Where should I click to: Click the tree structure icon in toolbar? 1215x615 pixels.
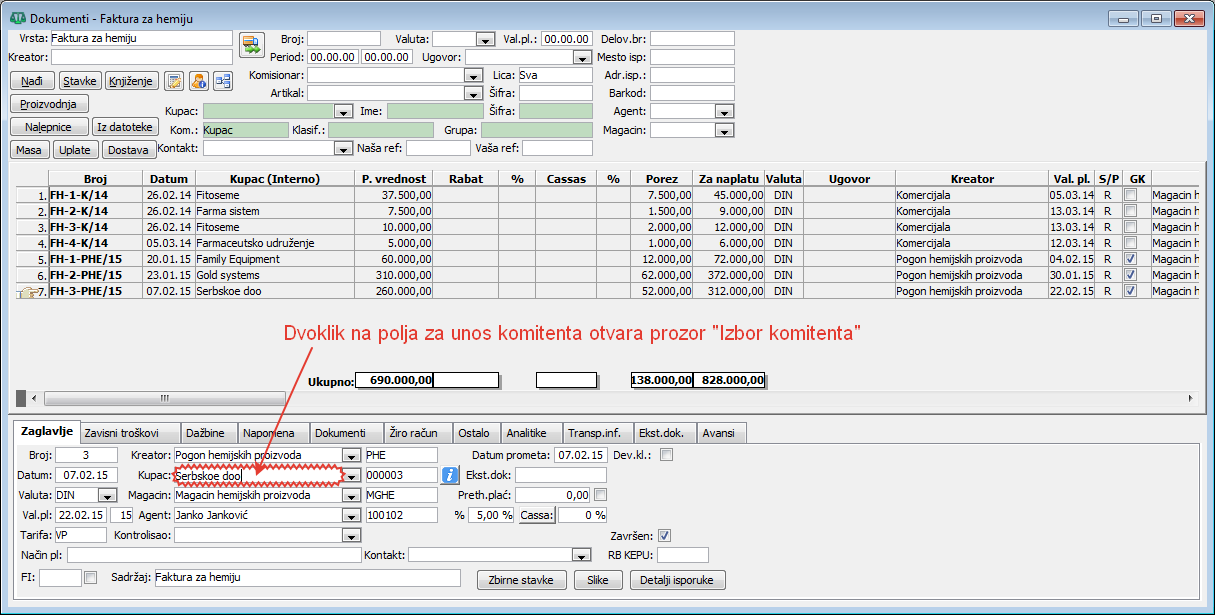pyautogui.click(x=222, y=81)
